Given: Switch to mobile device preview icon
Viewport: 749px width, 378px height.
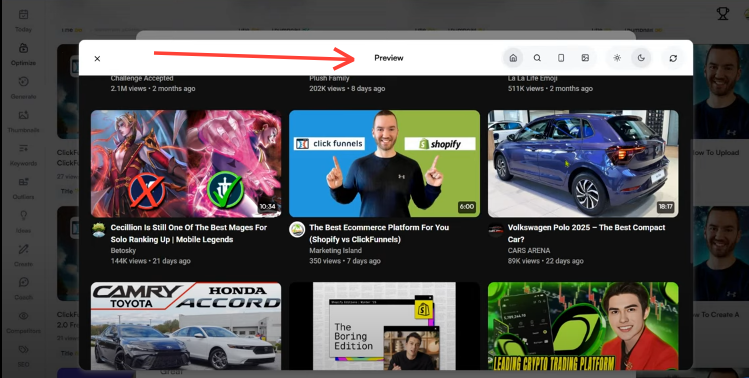Looking at the screenshot, I should coord(561,58).
